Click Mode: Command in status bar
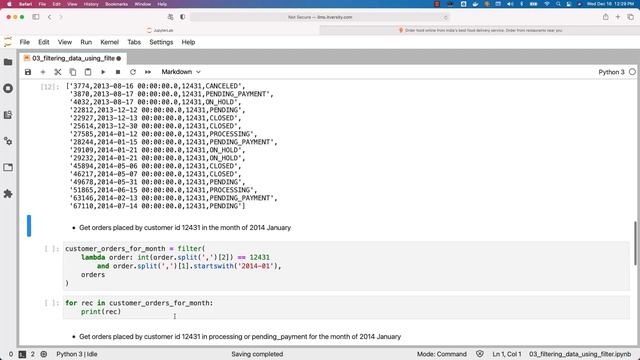This screenshot has width=640, height=360. pos(441,354)
